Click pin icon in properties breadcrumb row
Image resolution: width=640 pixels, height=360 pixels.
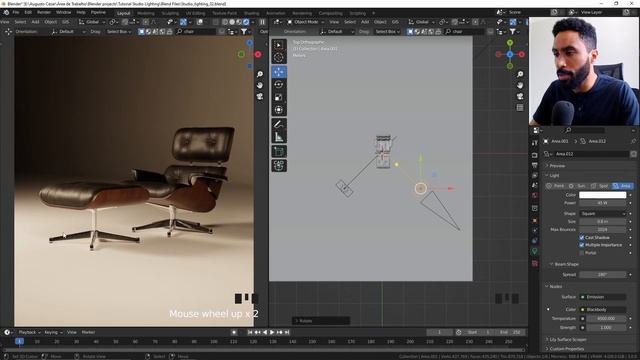click(633, 141)
